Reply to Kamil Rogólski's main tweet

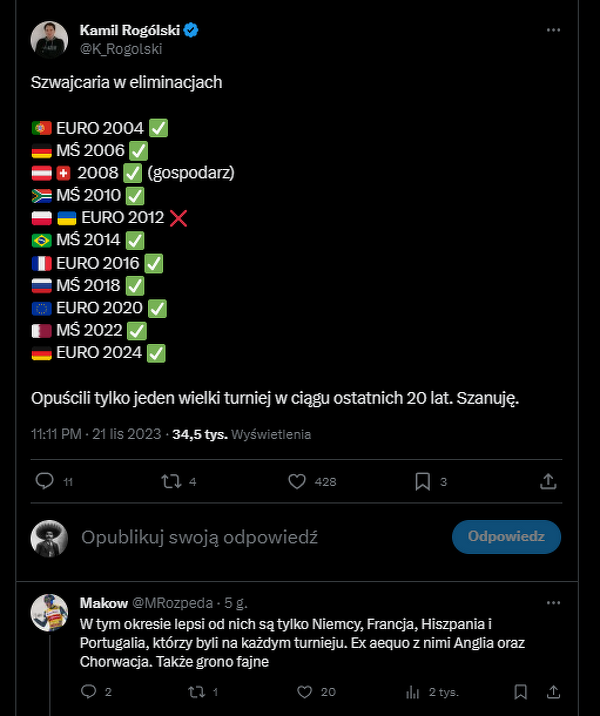(x=44, y=481)
